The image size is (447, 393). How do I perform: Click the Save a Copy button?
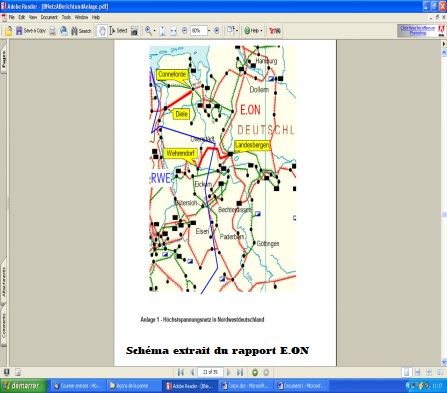pyautogui.click(x=31, y=31)
